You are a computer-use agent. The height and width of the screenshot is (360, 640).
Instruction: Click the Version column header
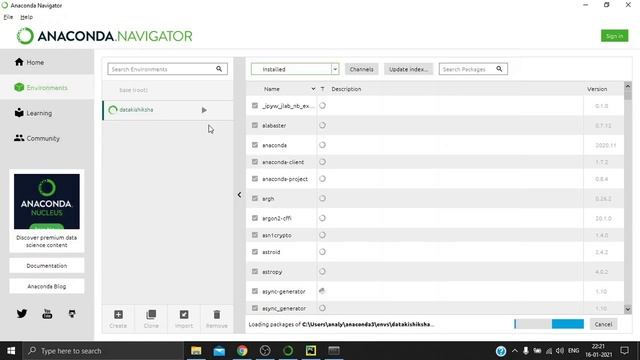coord(597,89)
